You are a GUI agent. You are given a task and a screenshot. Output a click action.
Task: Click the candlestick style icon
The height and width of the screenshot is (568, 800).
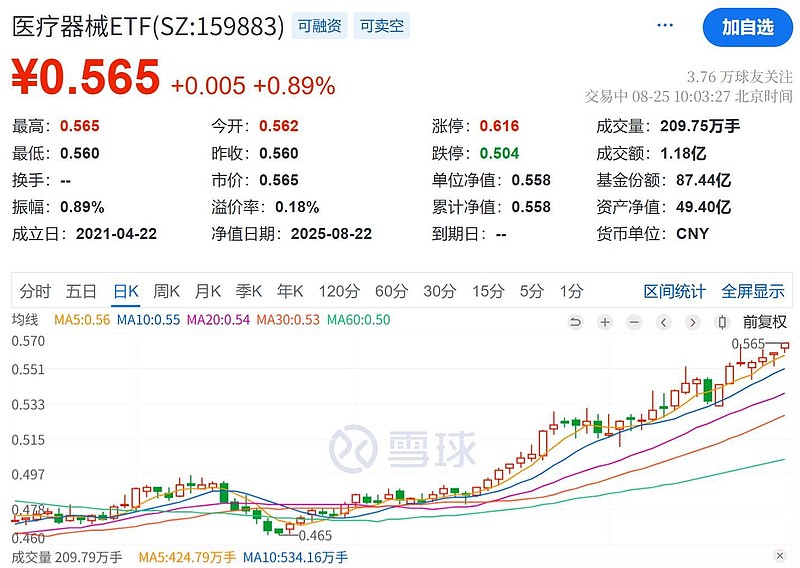coord(722,322)
